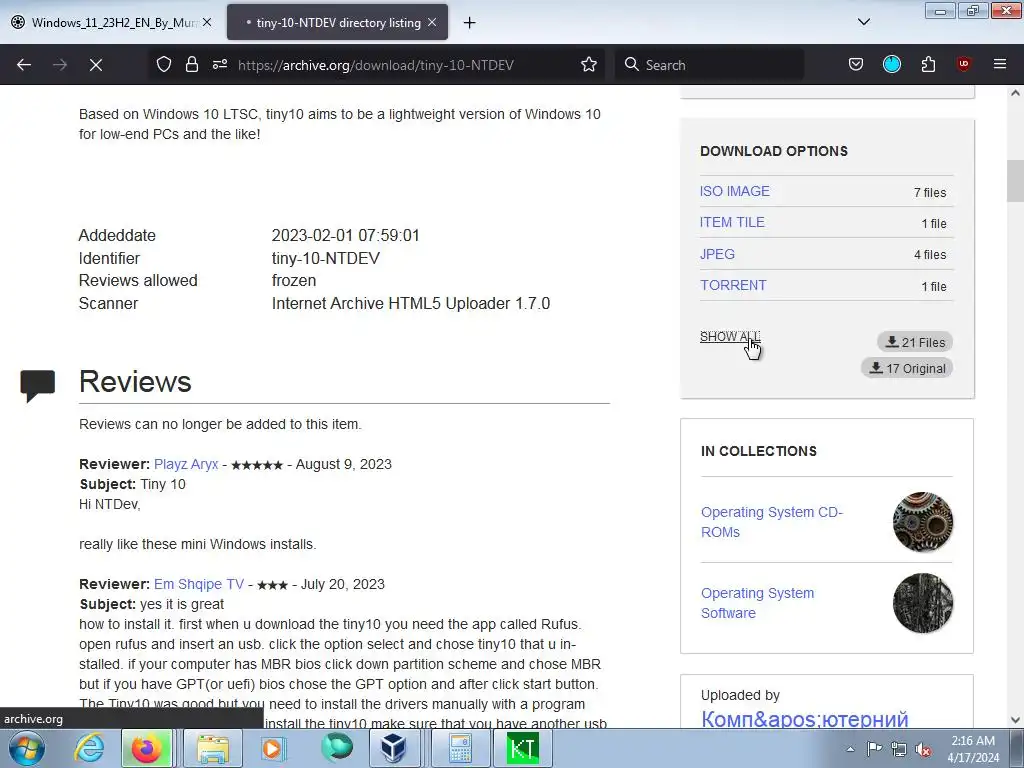Screen dimensions: 1024x768
Task: Click the archive.org URL address field
Action: [376, 65]
